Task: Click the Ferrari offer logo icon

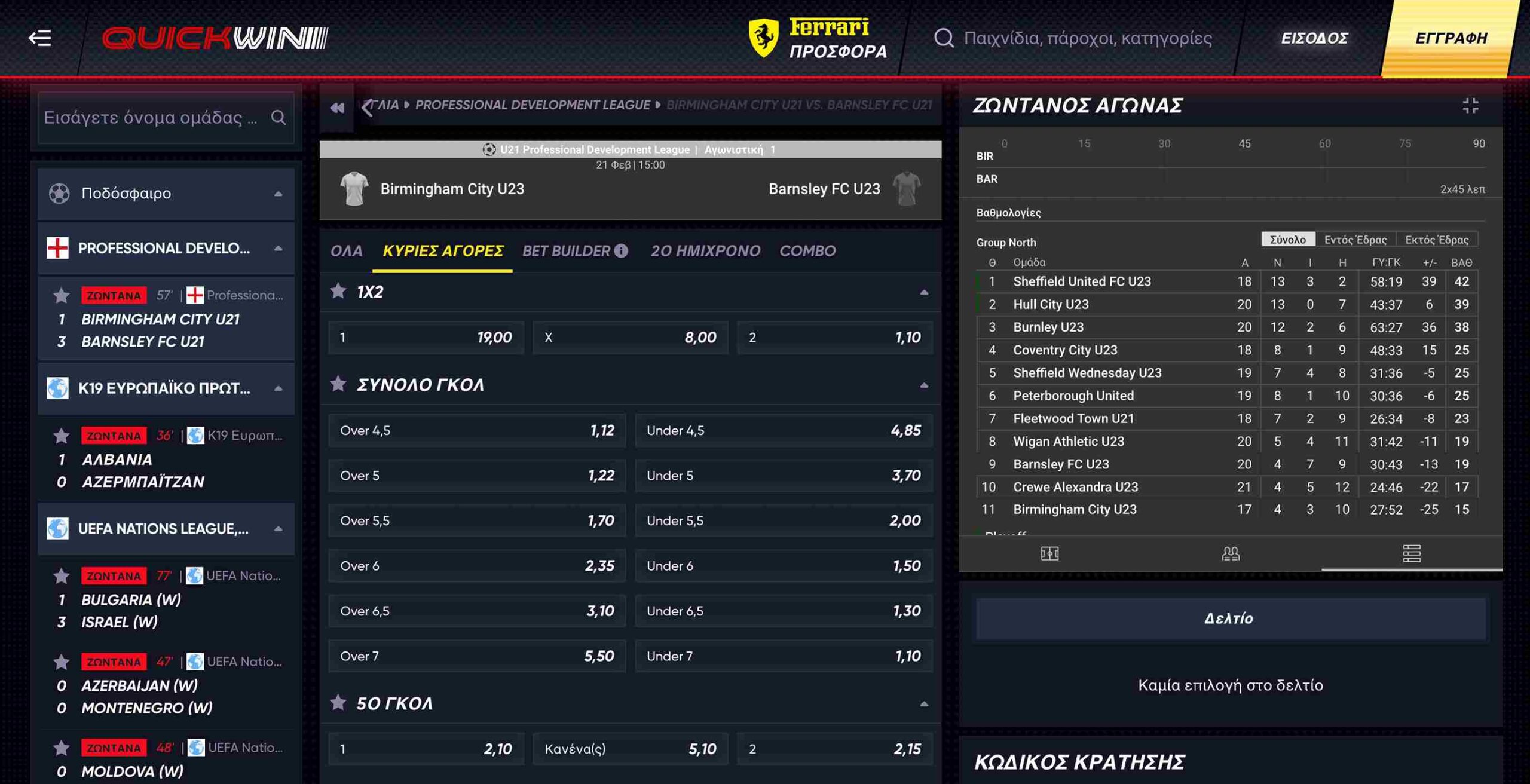Action: point(763,37)
